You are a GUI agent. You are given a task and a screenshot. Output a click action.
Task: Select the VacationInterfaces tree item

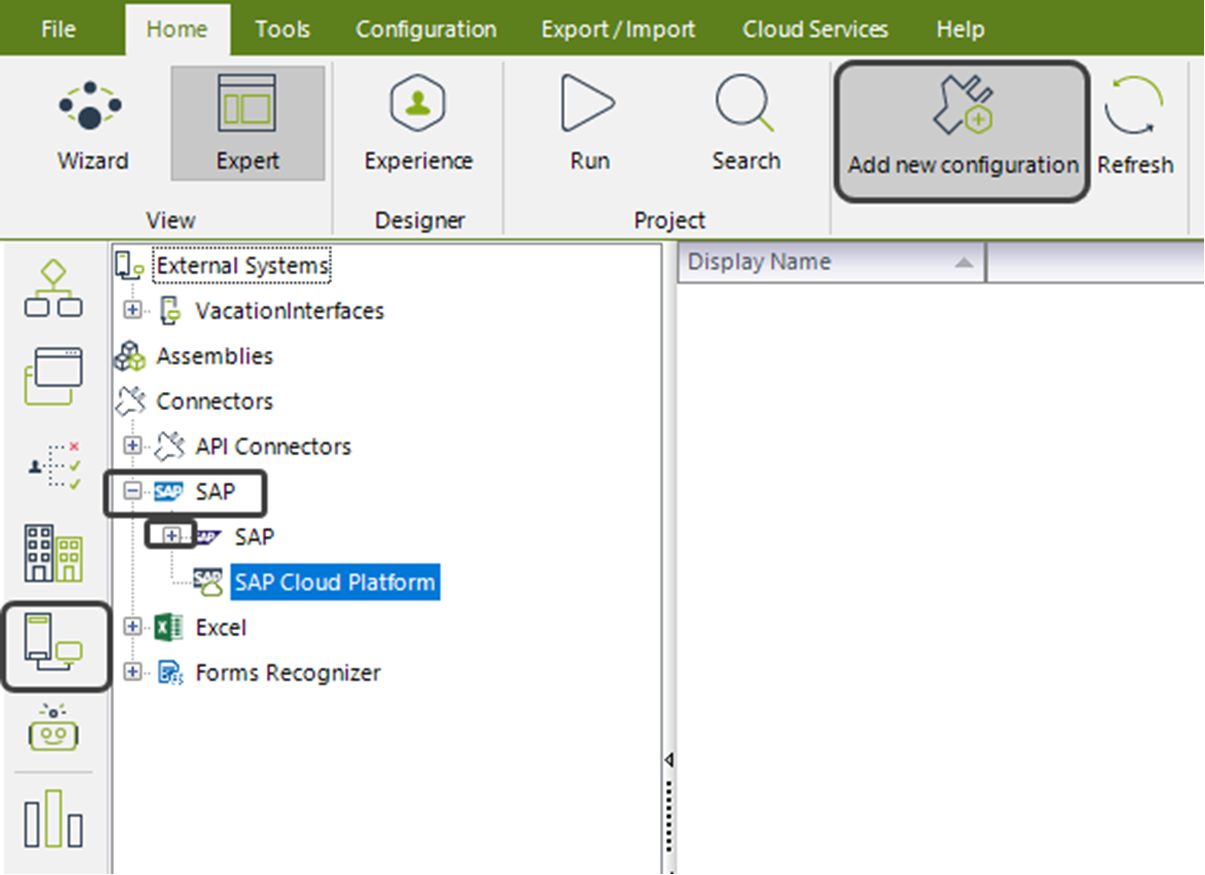[290, 311]
